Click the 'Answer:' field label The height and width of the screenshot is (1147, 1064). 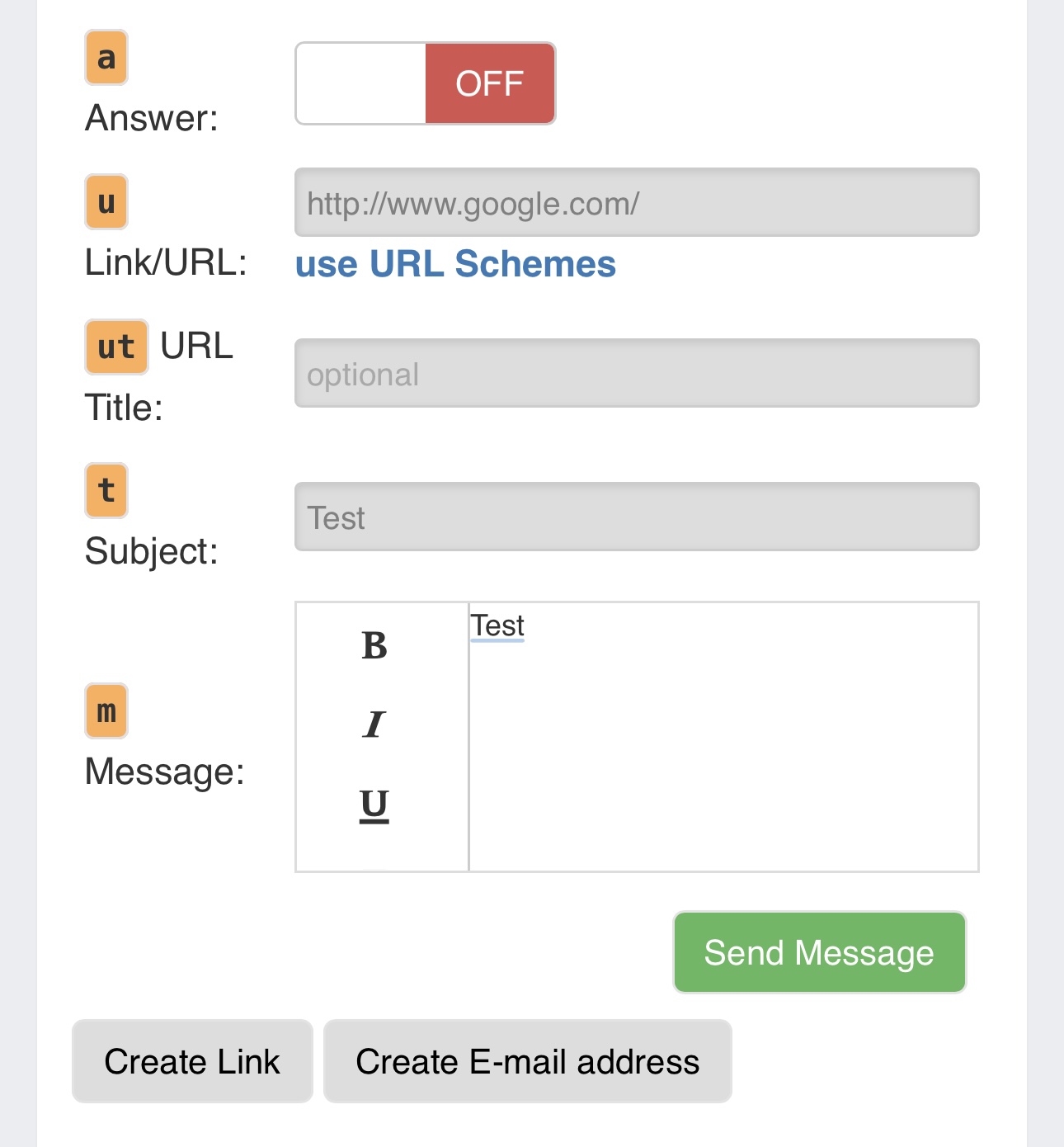(152, 118)
